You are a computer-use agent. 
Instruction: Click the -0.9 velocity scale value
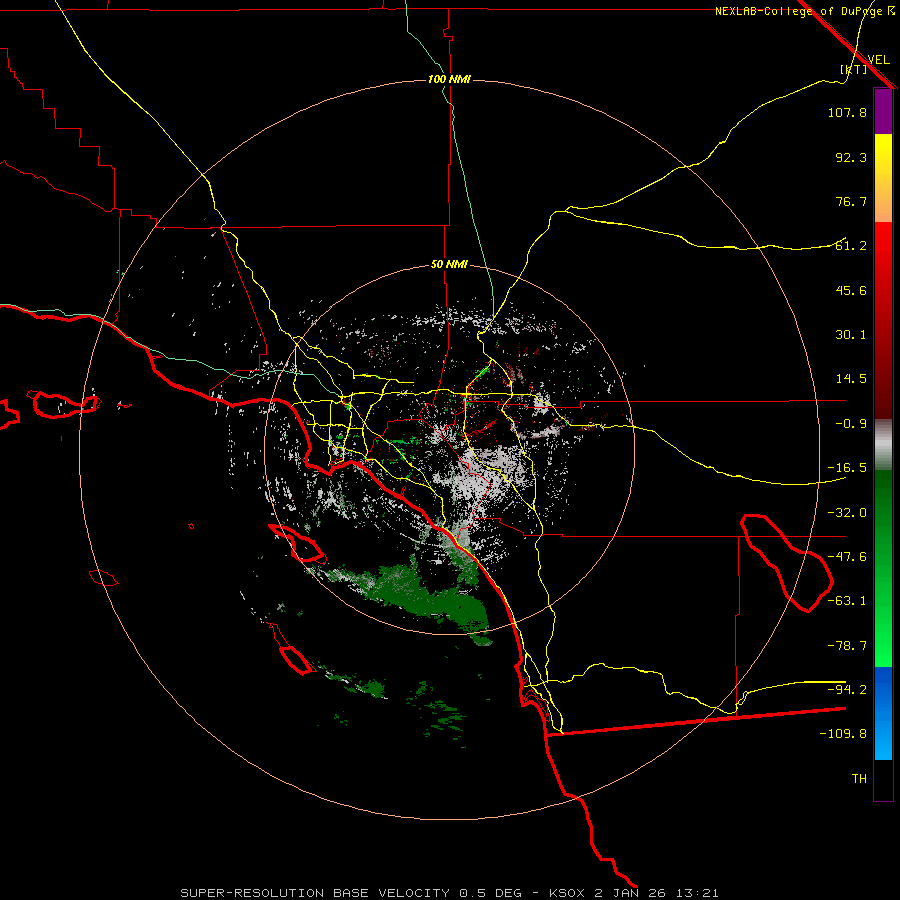(851, 424)
